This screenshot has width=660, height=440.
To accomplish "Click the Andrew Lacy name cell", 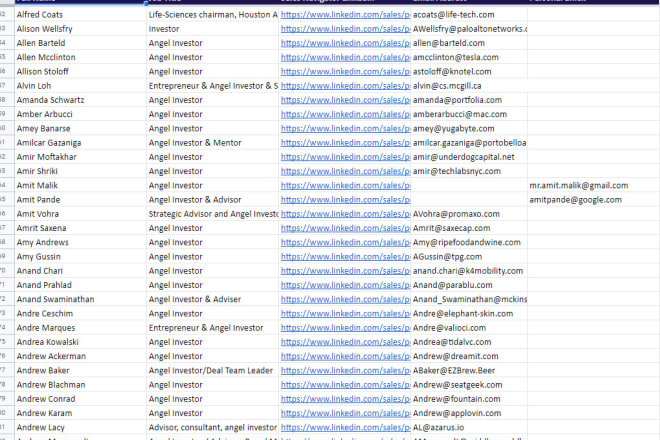I will click(x=80, y=427).
